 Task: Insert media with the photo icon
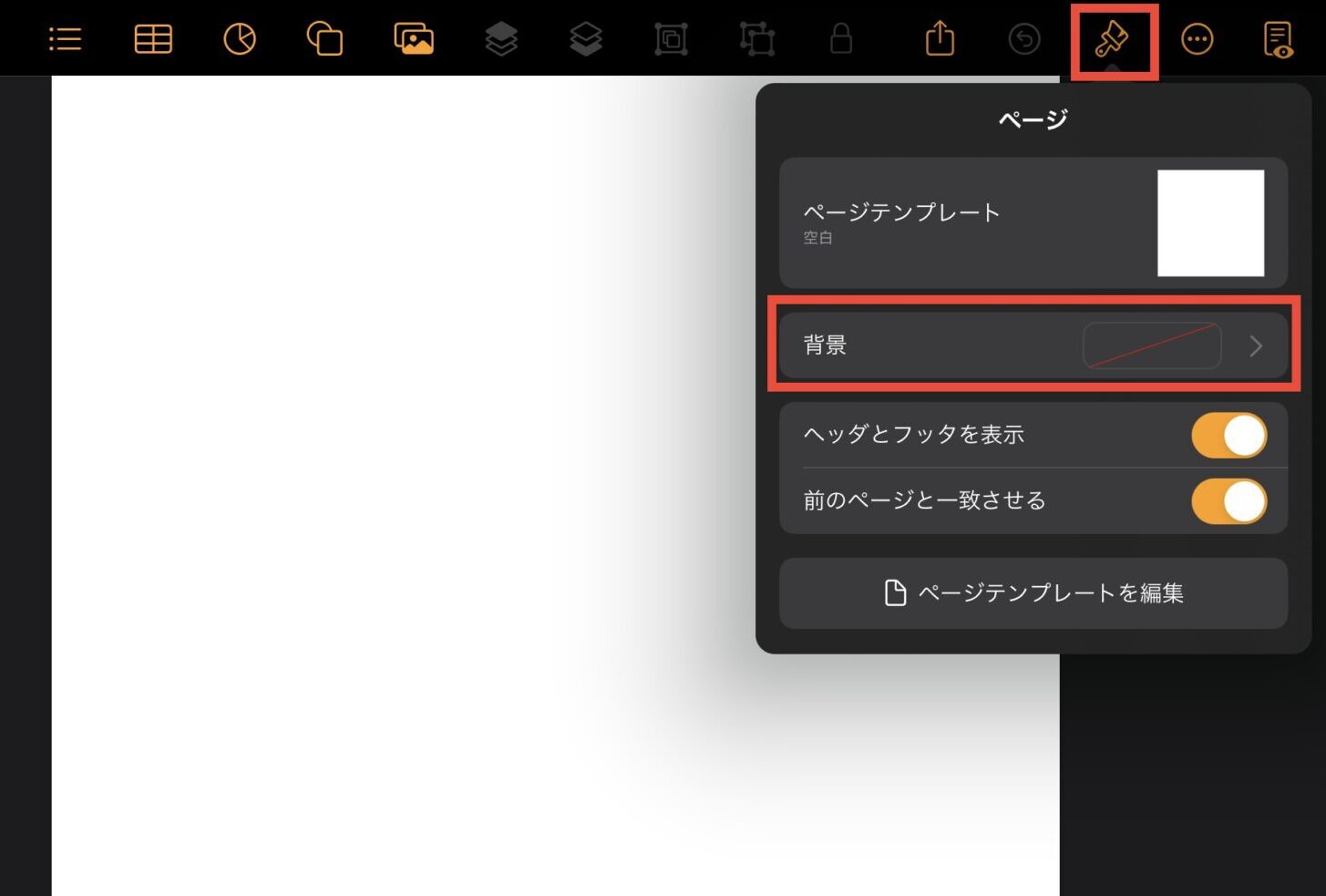(x=414, y=39)
